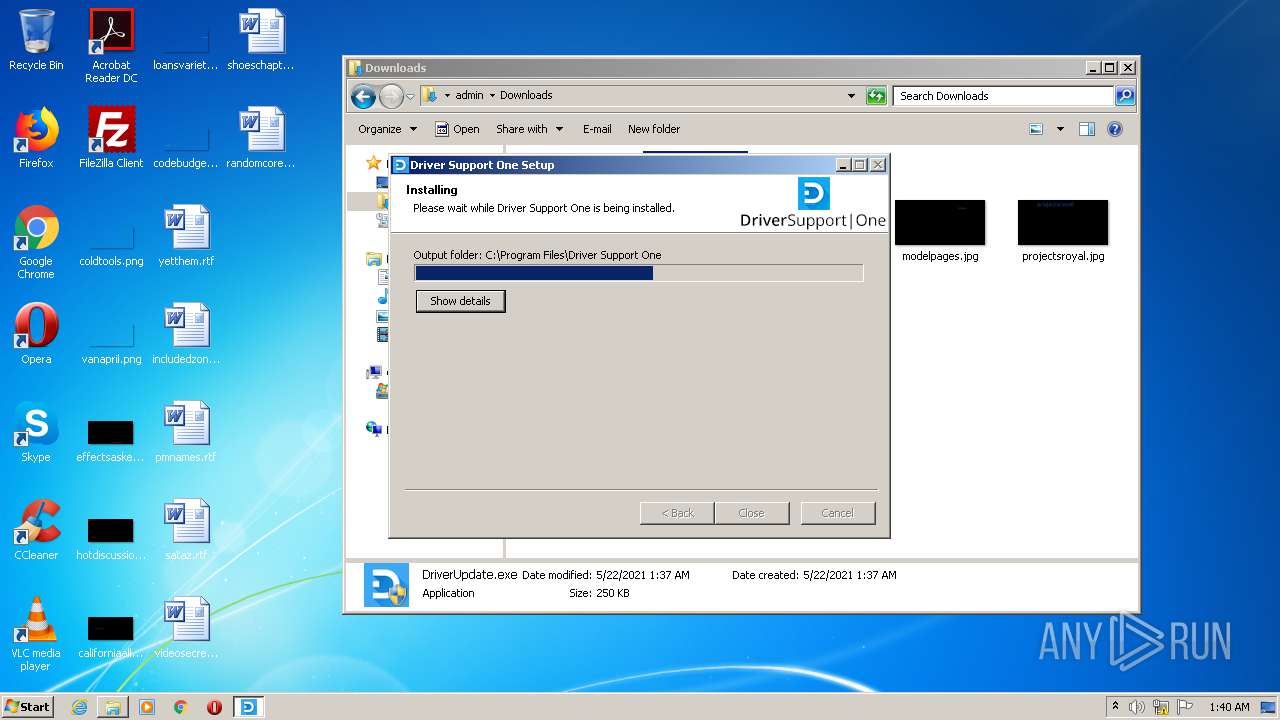
Task: Launch Acrobat Reader DC shortcut
Action: [x=111, y=46]
